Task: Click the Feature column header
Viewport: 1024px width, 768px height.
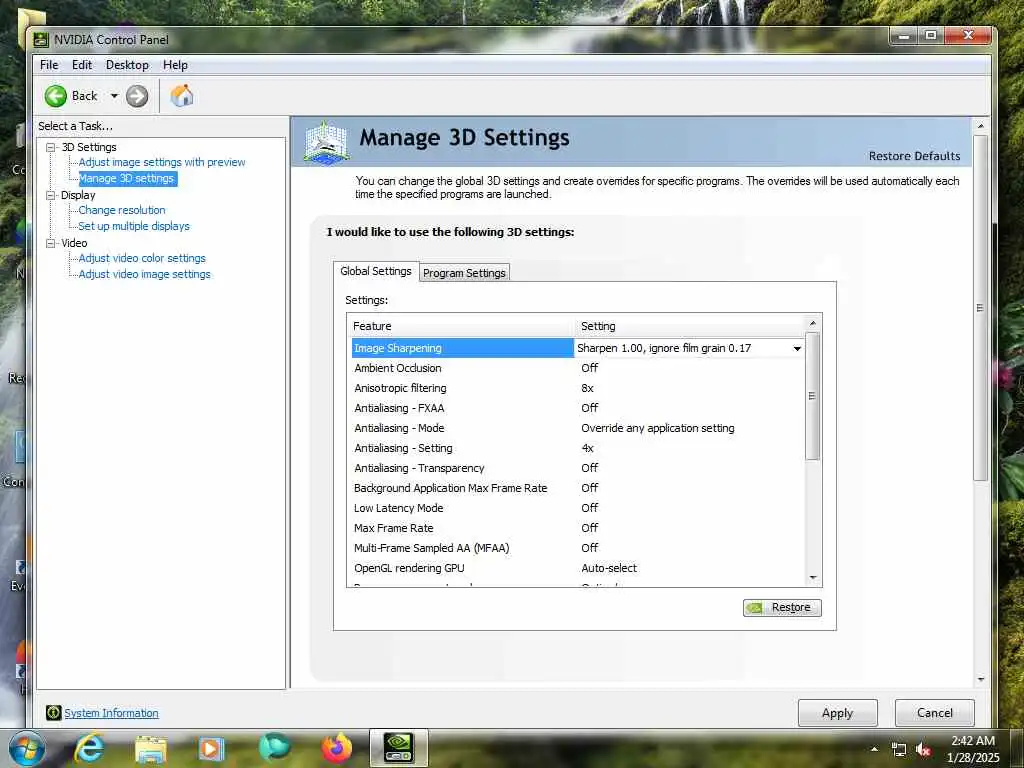Action: (462, 326)
